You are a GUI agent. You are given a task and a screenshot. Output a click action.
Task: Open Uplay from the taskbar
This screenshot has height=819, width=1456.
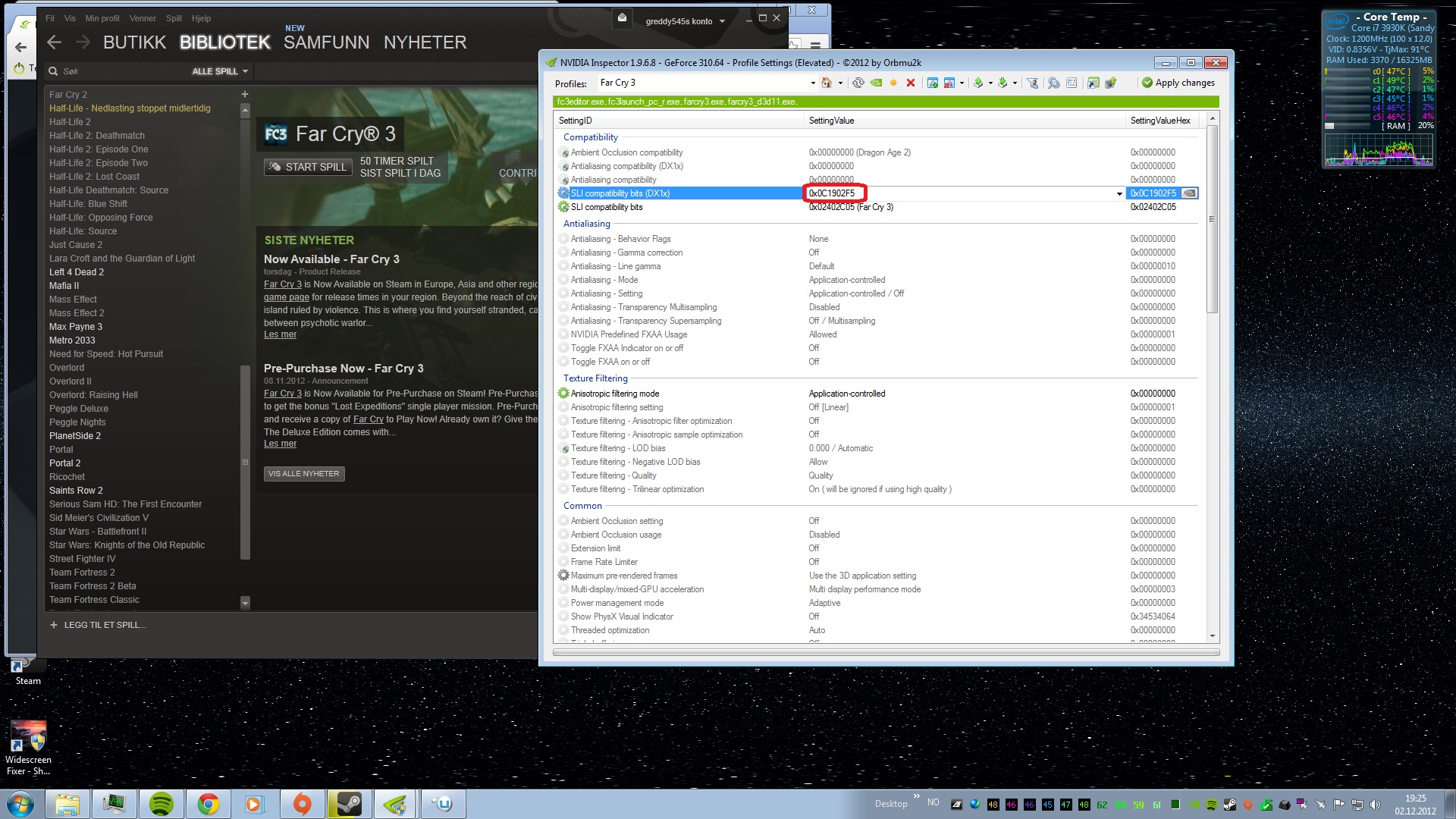443,804
